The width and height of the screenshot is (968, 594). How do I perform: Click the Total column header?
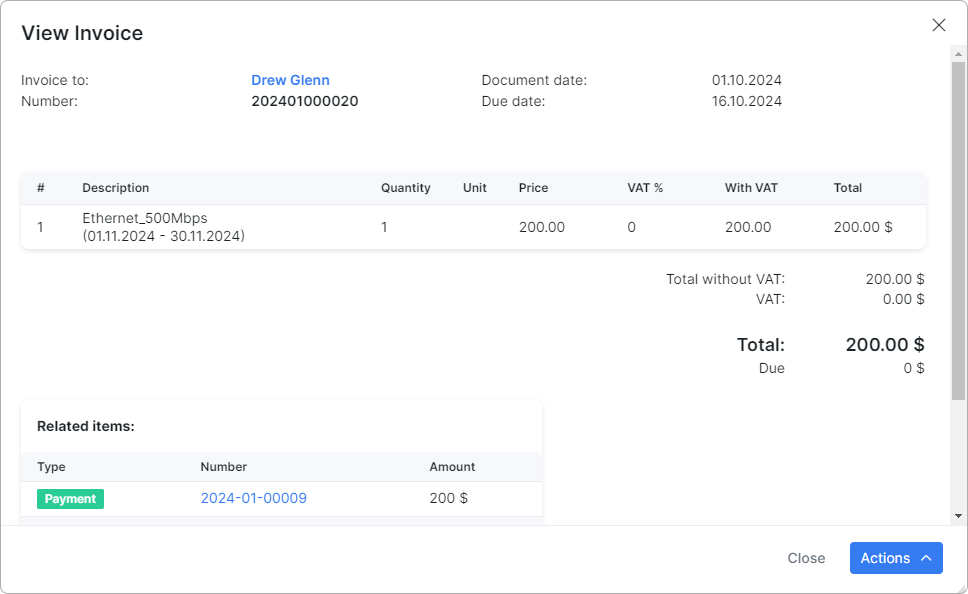847,188
